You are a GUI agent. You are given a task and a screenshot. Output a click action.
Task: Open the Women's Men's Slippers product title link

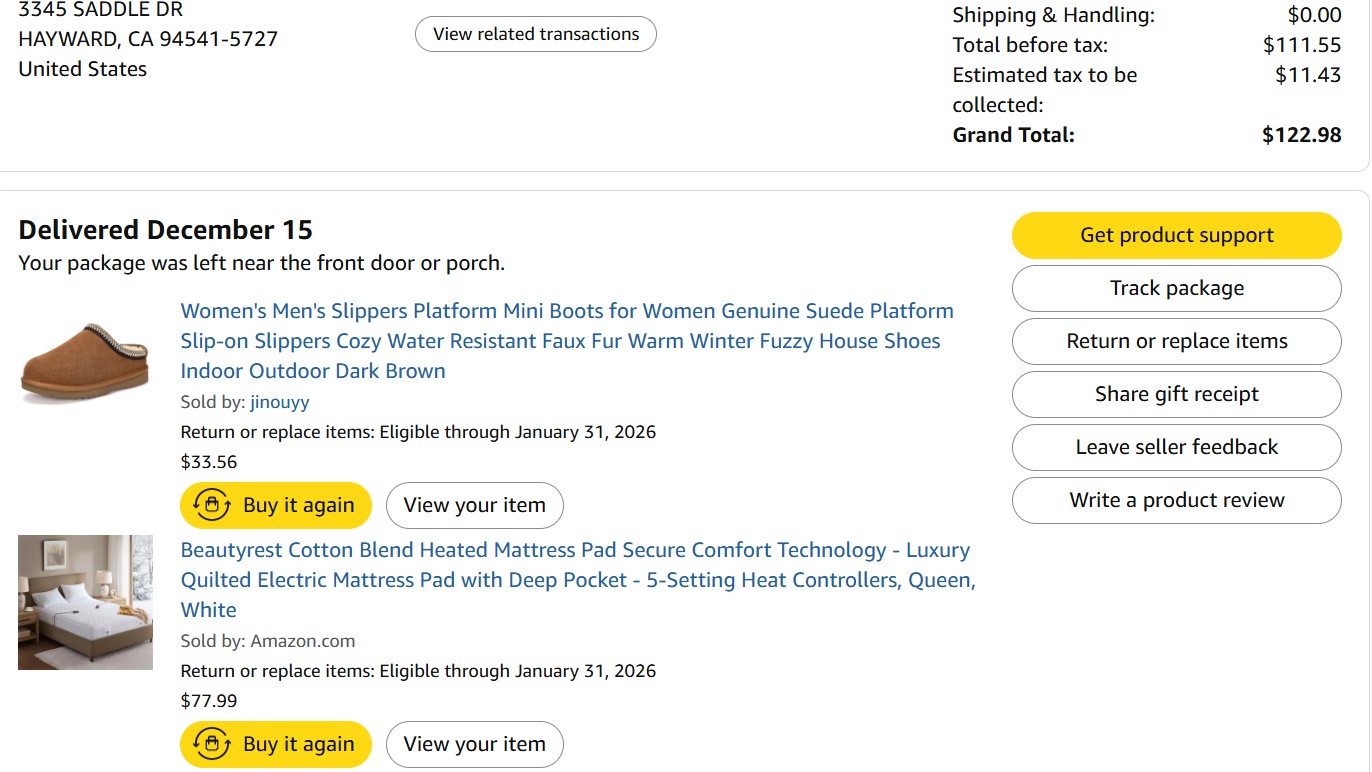567,341
